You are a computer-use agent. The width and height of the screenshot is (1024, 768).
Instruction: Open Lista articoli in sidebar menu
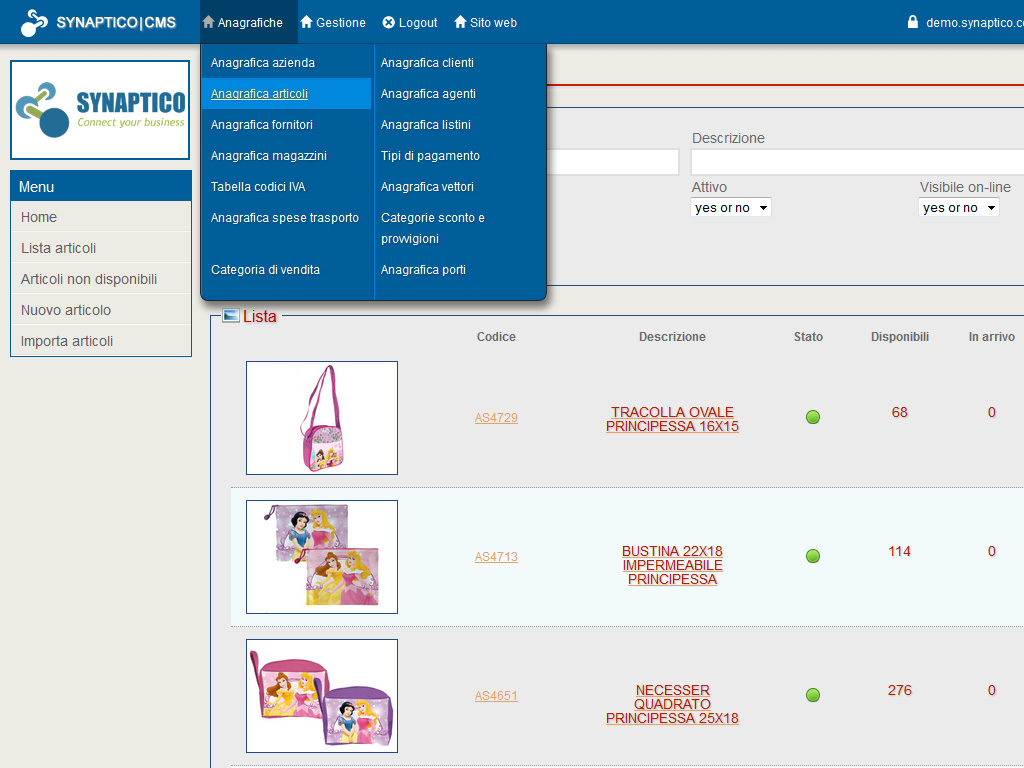101,248
